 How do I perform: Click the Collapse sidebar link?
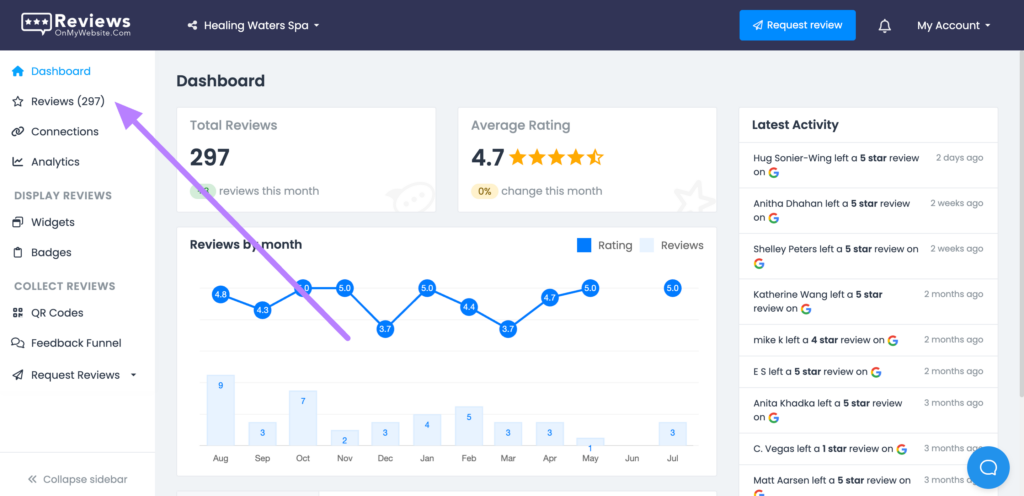(77, 479)
